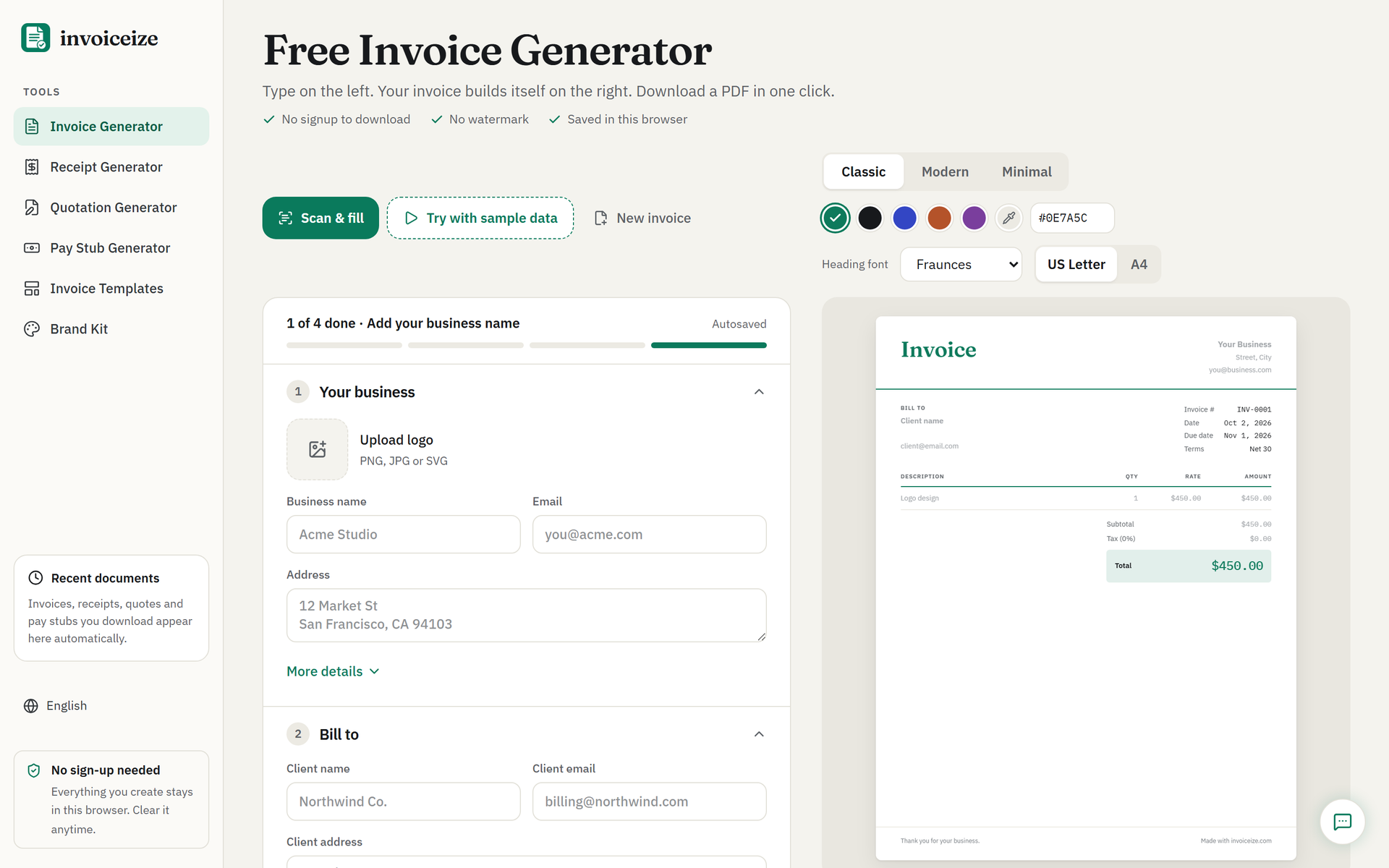Switch to the Minimal template tab
The width and height of the screenshot is (1389, 868).
tap(1027, 172)
